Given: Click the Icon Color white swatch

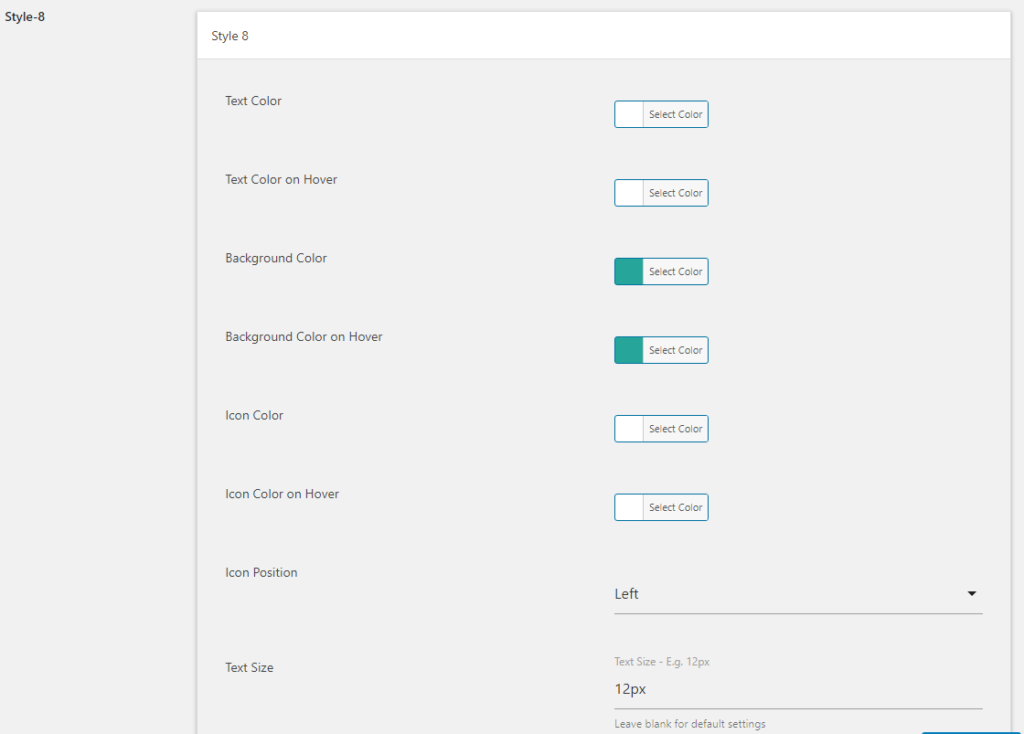Looking at the screenshot, I should (x=629, y=429).
